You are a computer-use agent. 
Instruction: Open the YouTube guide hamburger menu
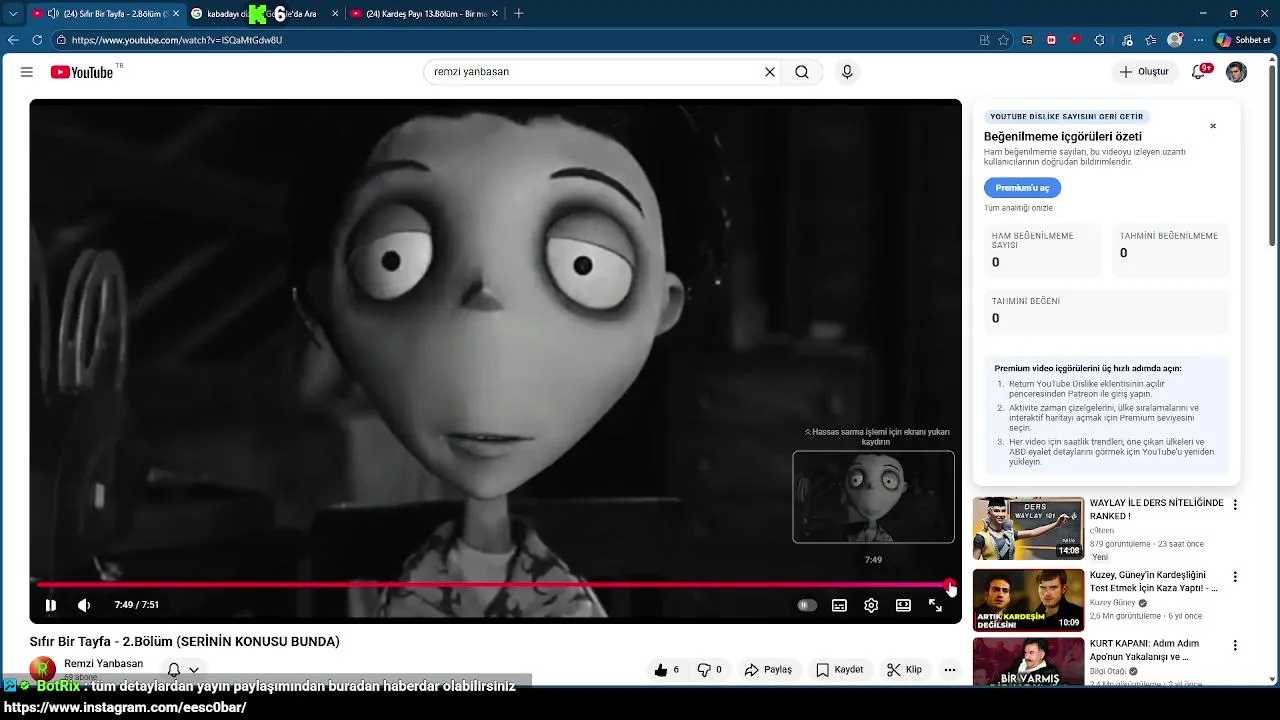(x=27, y=72)
